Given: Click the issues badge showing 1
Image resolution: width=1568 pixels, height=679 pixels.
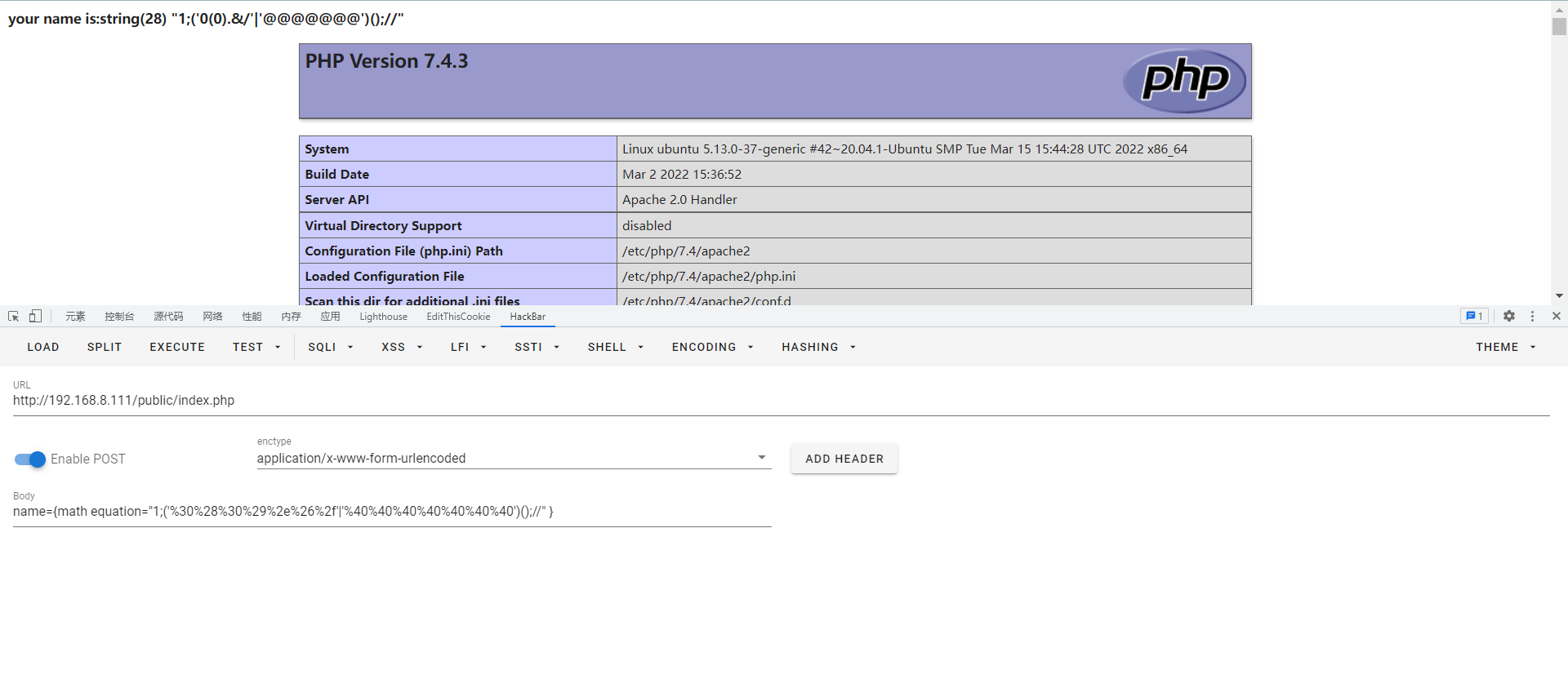Looking at the screenshot, I should (x=1474, y=317).
